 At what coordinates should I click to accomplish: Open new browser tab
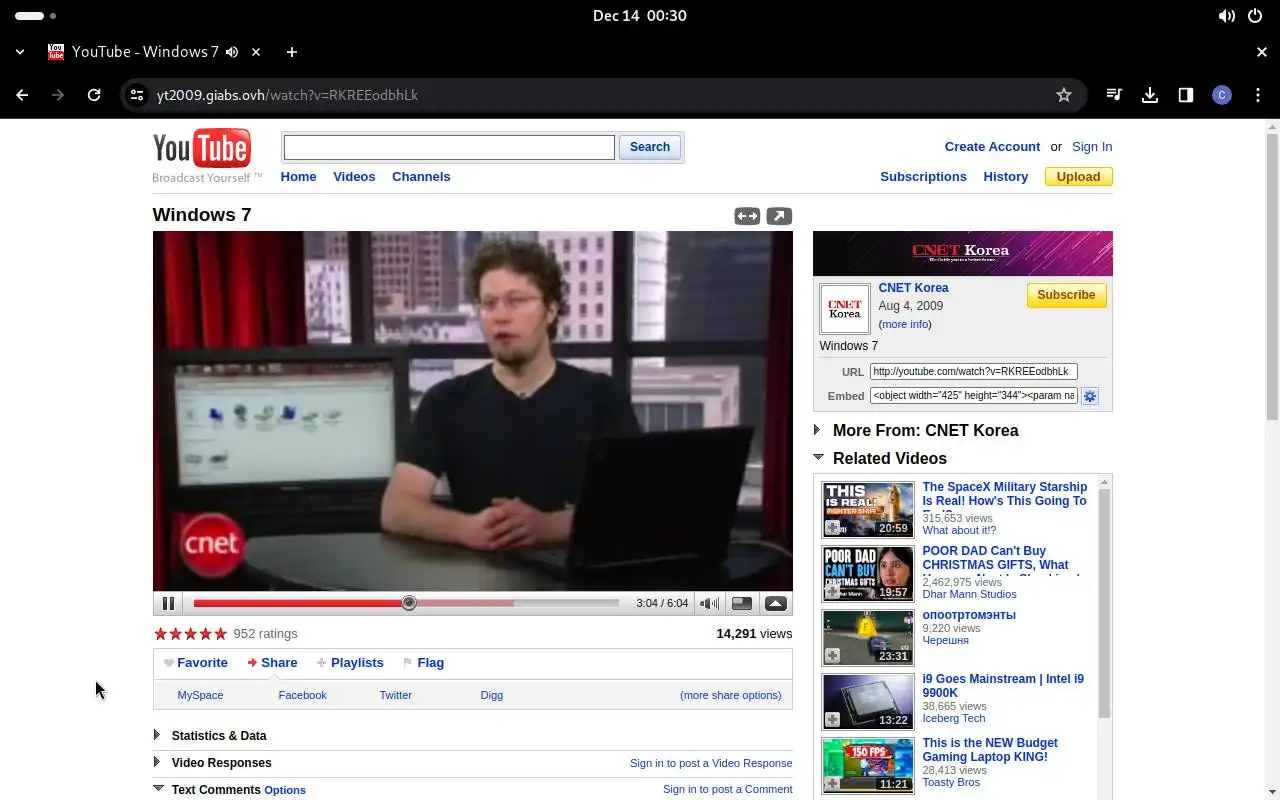point(291,52)
